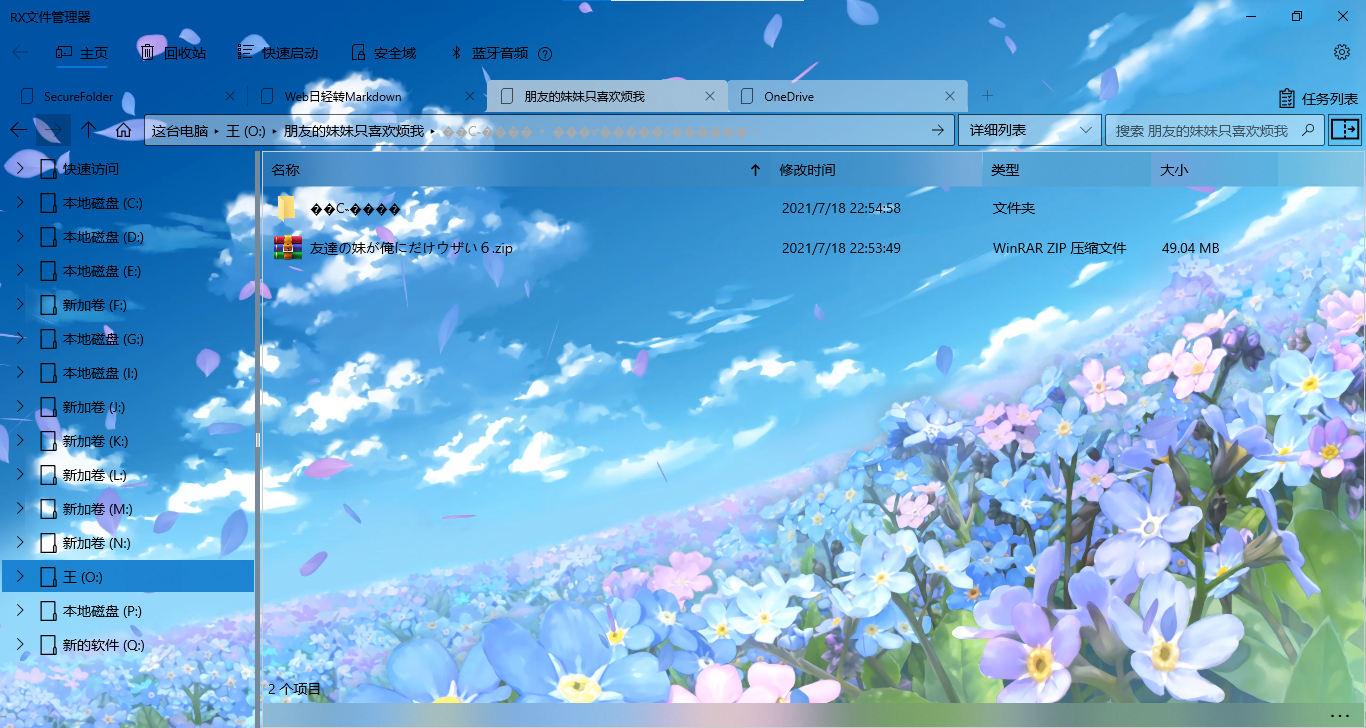This screenshot has height=728, width=1366.
Task: Add a new tab with plus icon
Action: click(987, 96)
